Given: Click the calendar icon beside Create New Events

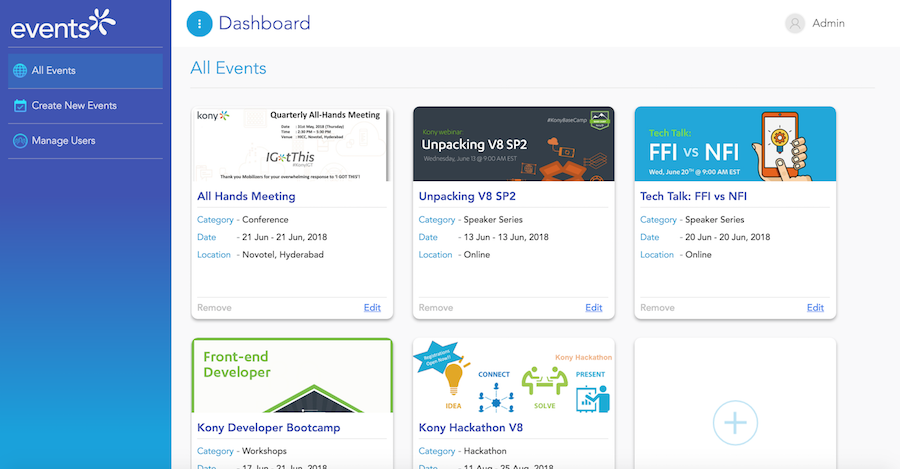Looking at the screenshot, I should pyautogui.click(x=20, y=106).
